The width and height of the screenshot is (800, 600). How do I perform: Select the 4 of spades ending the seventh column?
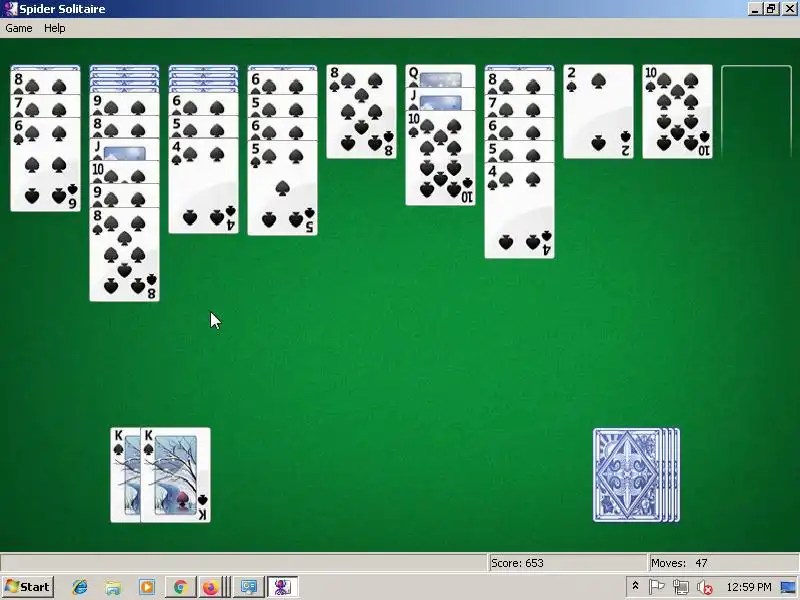(x=519, y=211)
